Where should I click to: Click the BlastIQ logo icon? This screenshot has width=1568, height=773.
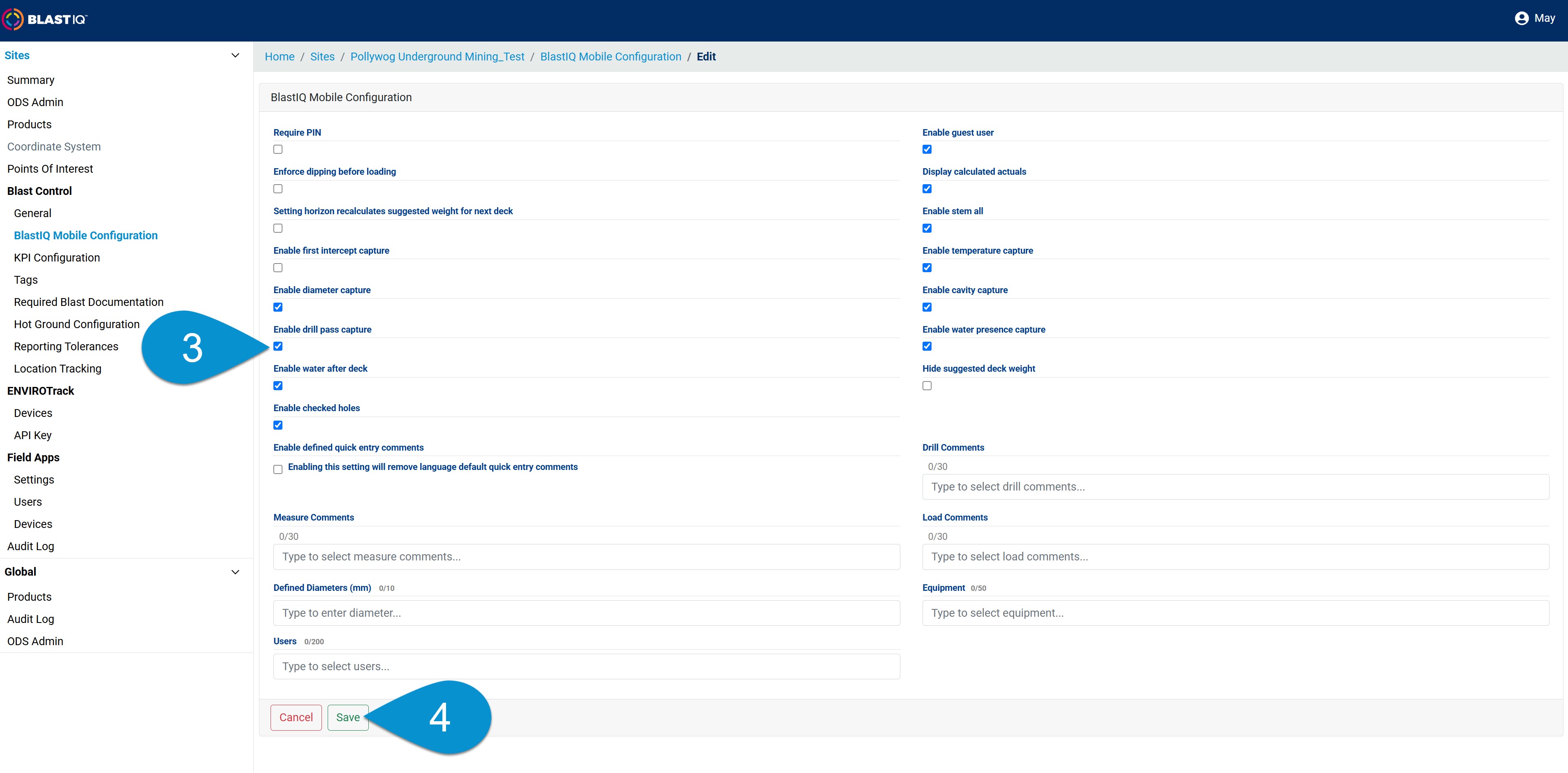click(x=13, y=19)
